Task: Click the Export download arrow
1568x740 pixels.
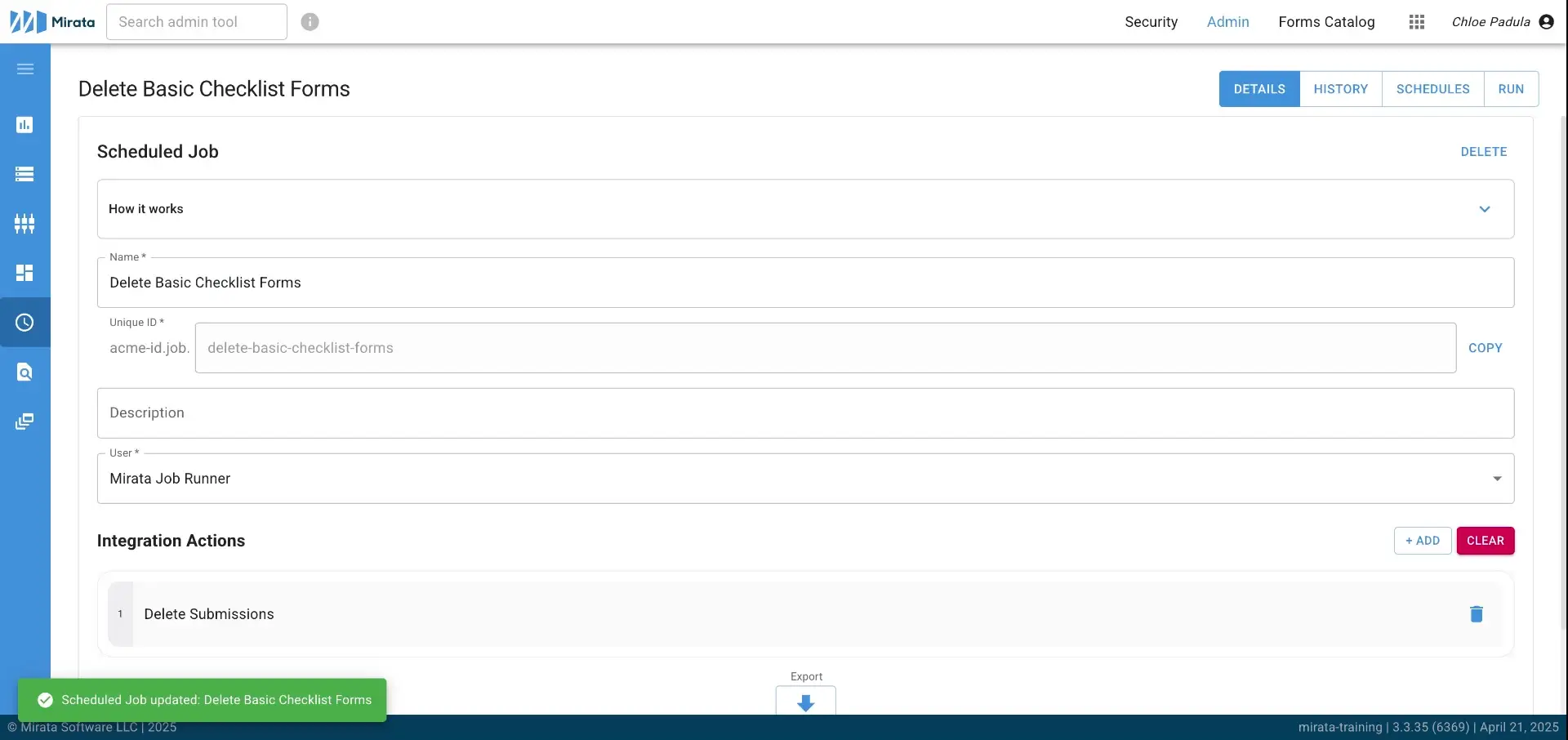Action: point(806,703)
